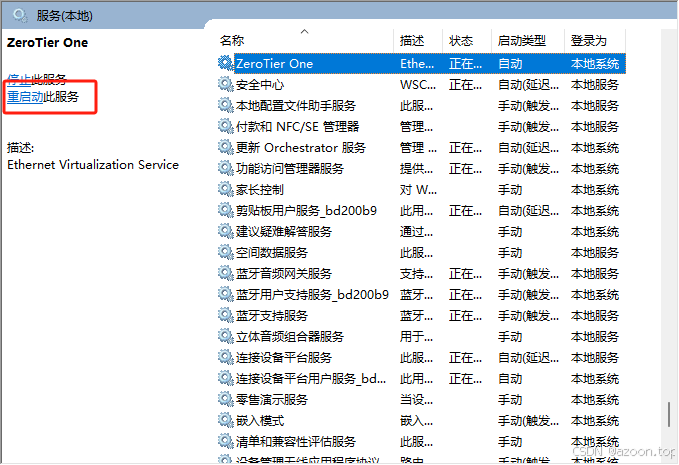Click the gear icon for 更新 Orchestrator 服务
Image resolution: width=679 pixels, height=465 pixels.
pos(225,147)
